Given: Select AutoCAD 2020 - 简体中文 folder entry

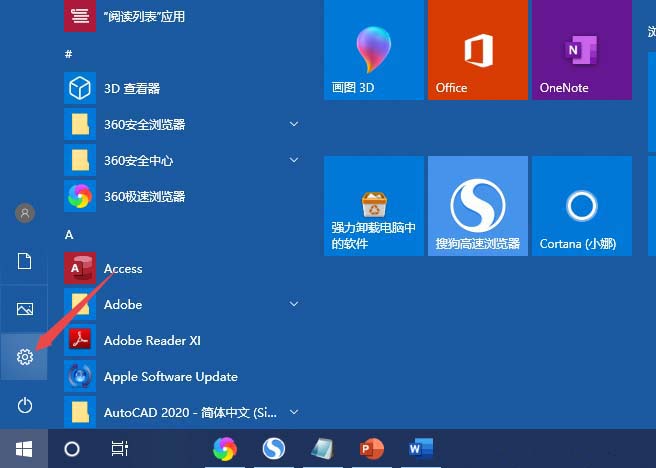Looking at the screenshot, I should point(184,412).
